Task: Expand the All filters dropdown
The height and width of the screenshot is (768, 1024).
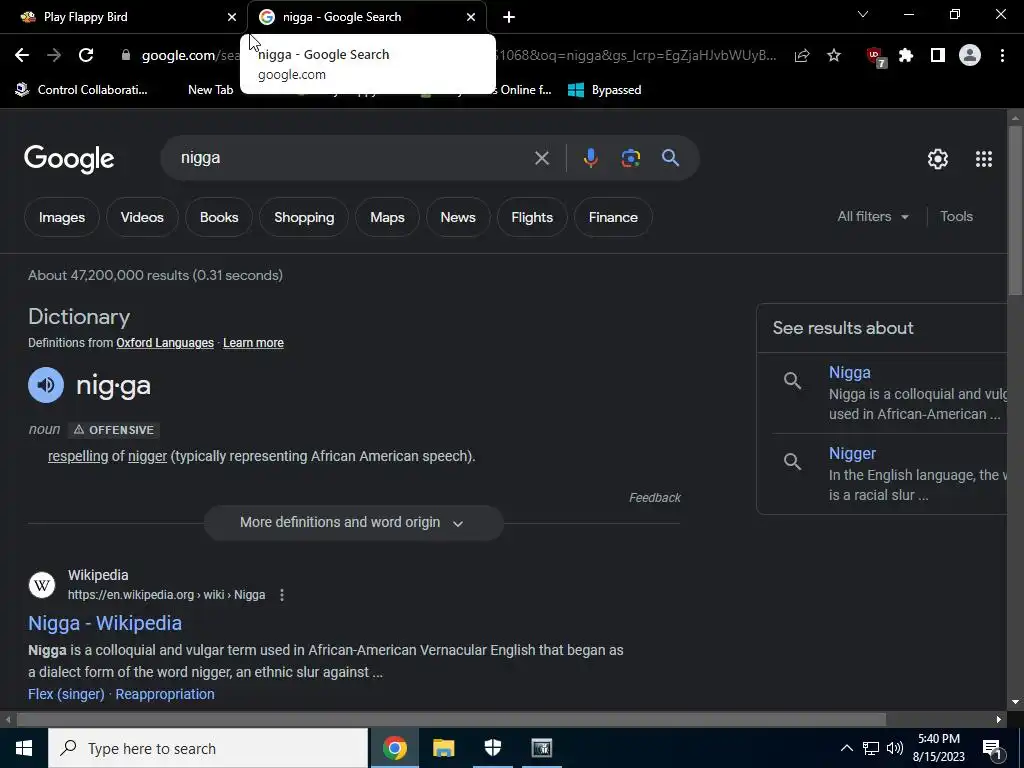Action: (872, 217)
